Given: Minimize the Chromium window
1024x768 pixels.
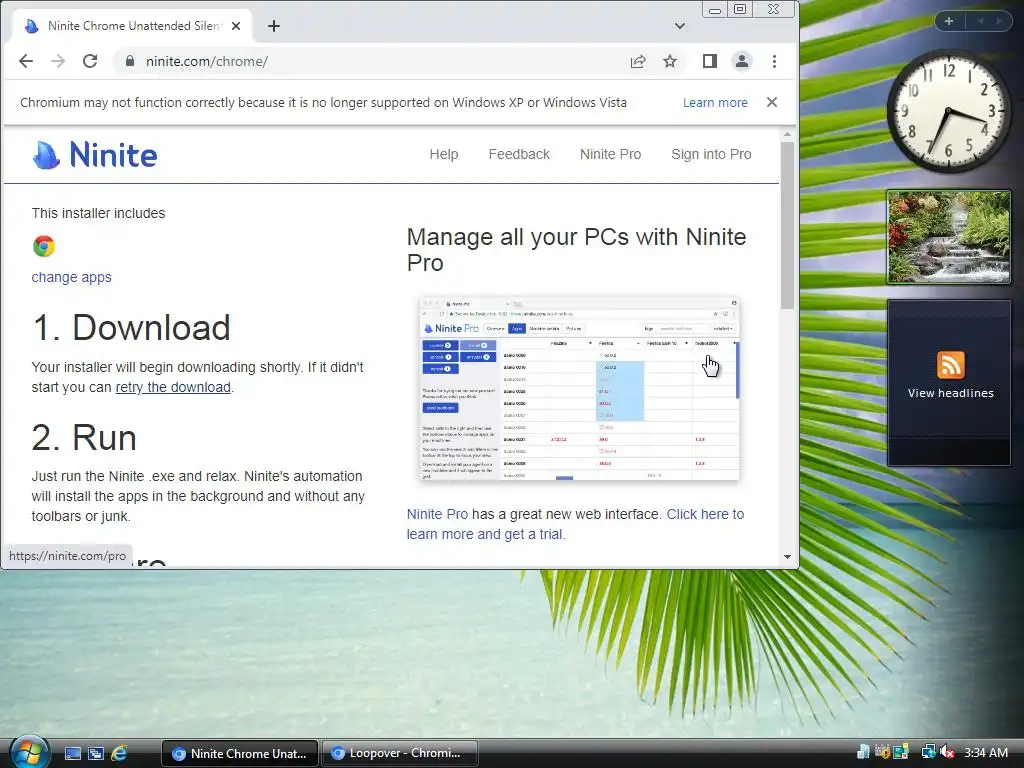Looking at the screenshot, I should tap(715, 10).
